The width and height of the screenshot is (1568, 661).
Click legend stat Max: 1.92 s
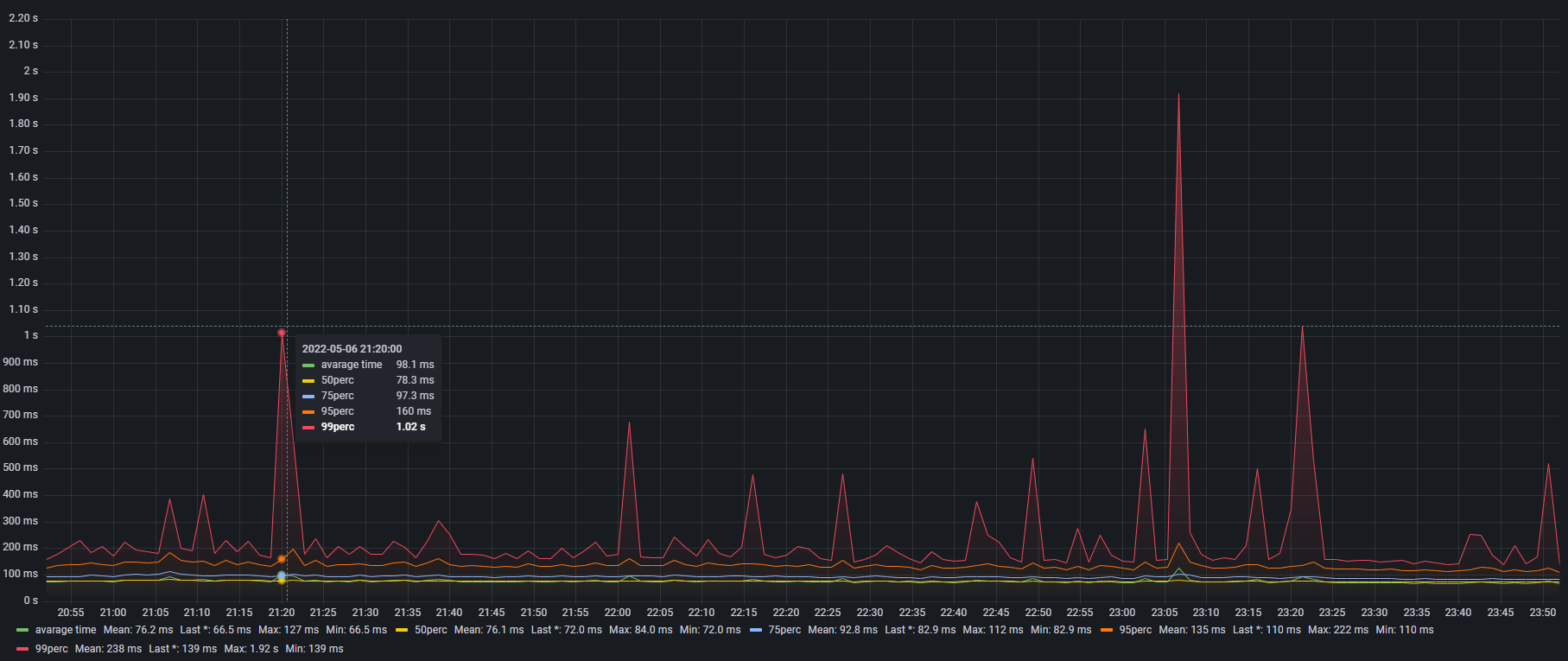pyautogui.click(x=251, y=649)
